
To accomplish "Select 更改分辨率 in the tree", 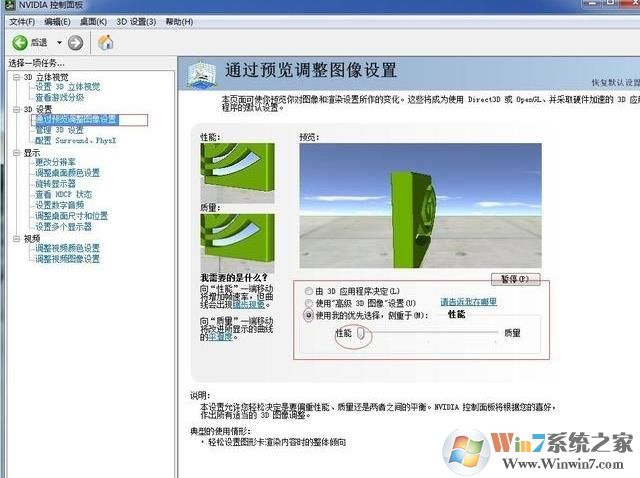I will point(55,162).
